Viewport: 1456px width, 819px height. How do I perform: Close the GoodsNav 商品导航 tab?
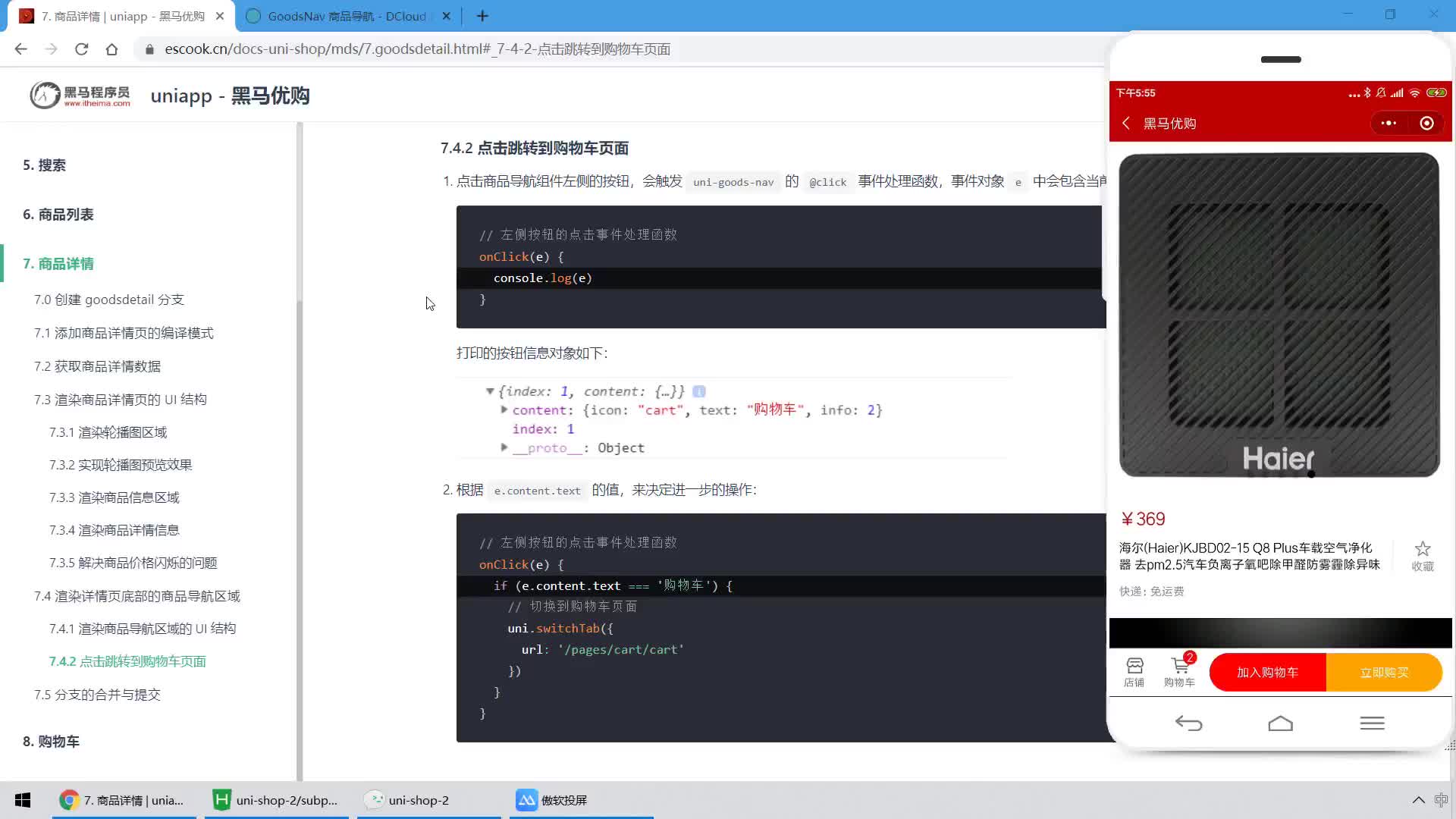point(446,16)
